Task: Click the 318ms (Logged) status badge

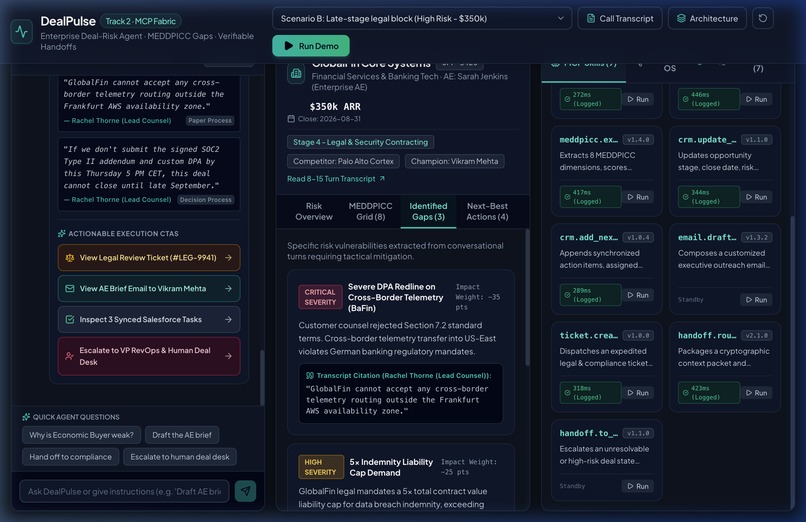Action: click(x=591, y=393)
